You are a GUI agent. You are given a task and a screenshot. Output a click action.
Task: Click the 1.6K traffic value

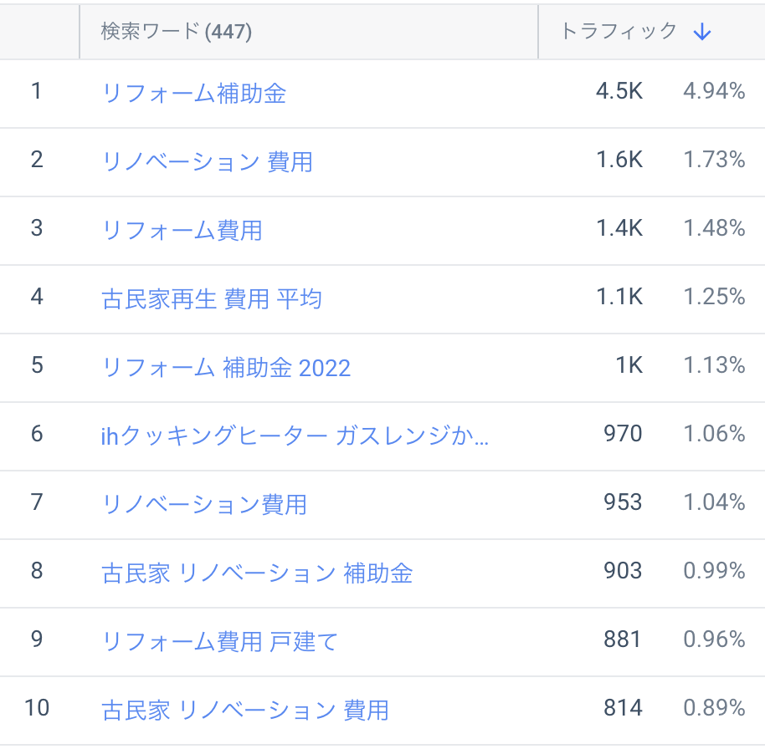(619, 160)
